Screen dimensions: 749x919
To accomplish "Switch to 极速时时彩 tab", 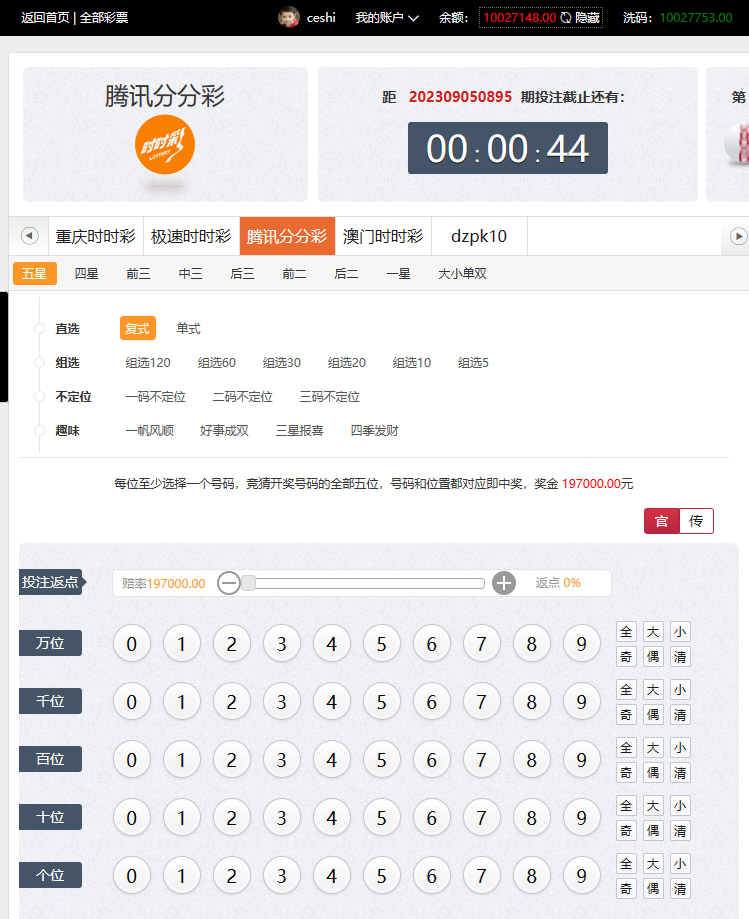I will click(x=191, y=236).
